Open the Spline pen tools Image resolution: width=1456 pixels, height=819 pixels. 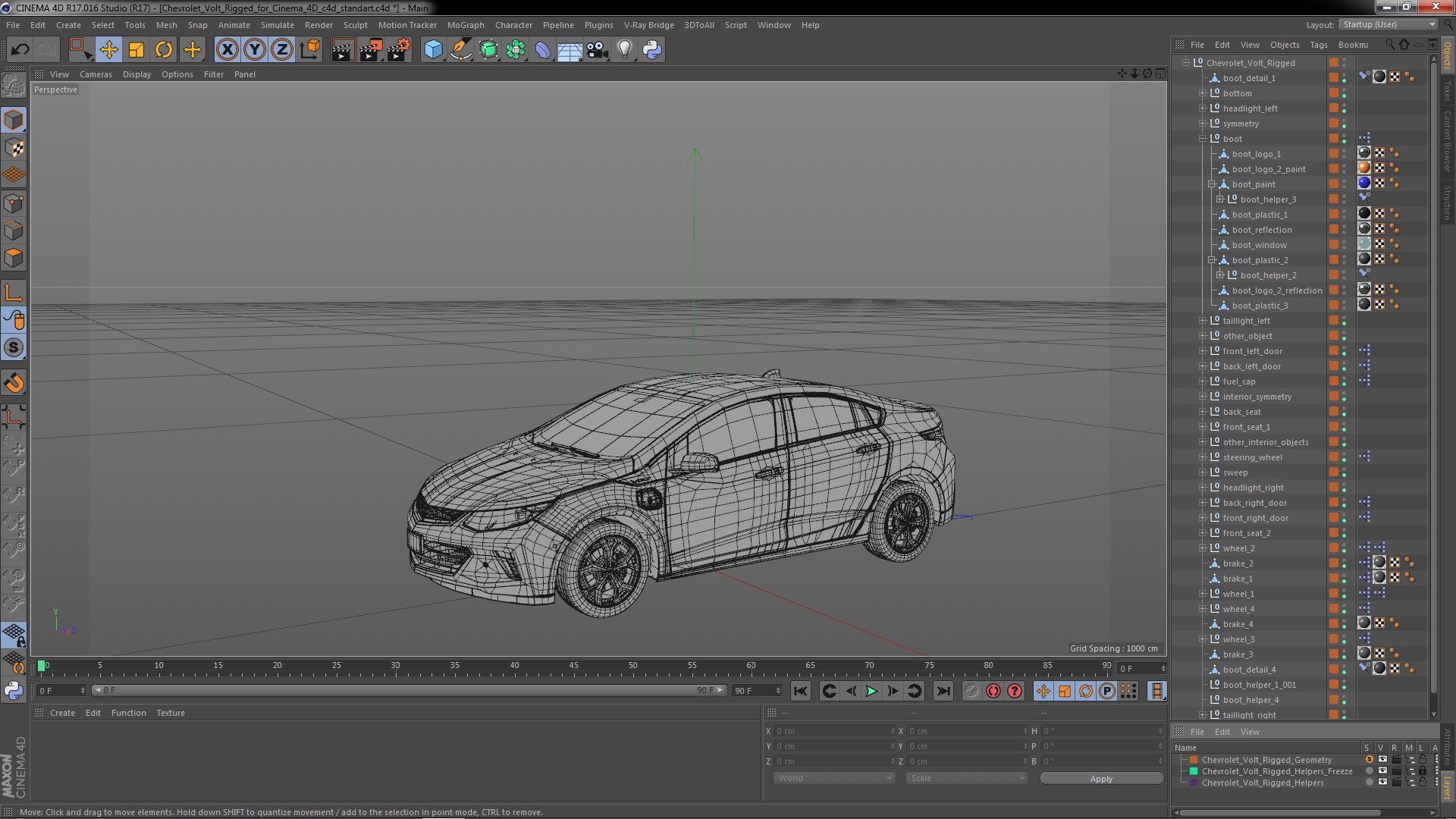click(x=460, y=50)
